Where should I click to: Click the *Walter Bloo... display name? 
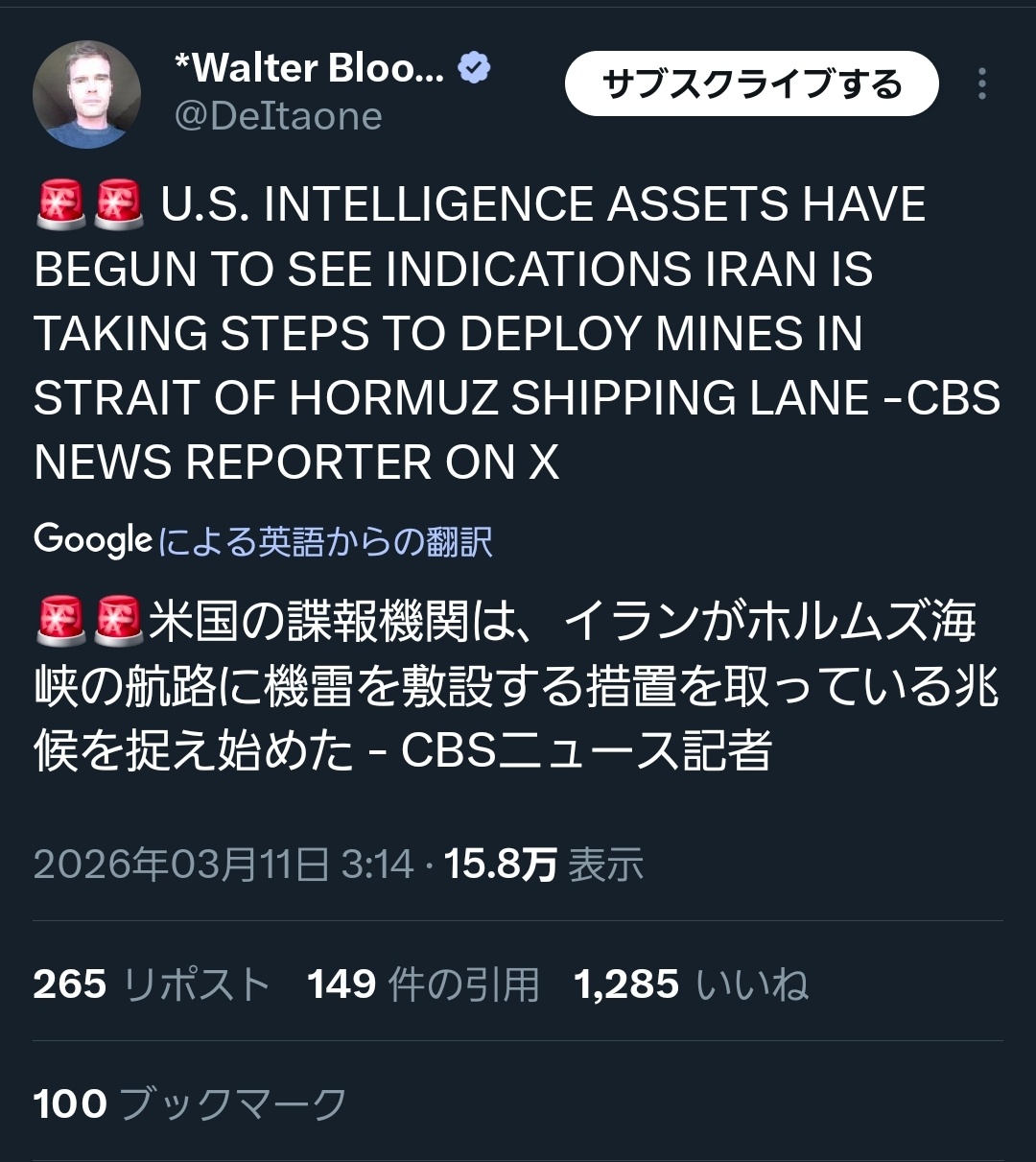[309, 68]
